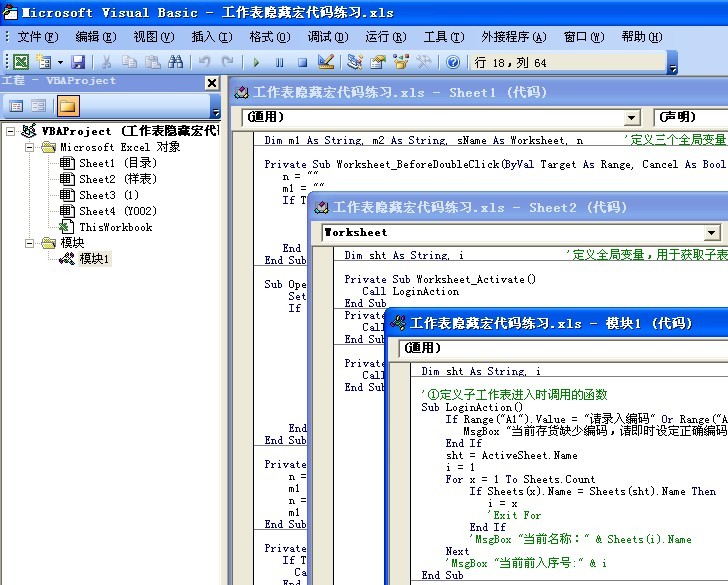Click the Cut scissors icon
The height and width of the screenshot is (585, 728).
[106, 62]
